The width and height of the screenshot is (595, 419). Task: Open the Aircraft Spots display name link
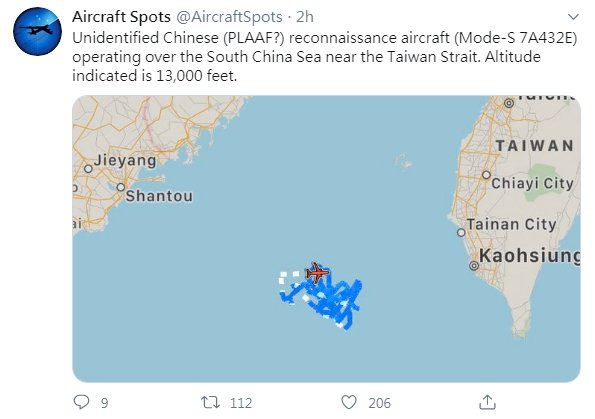(x=121, y=17)
